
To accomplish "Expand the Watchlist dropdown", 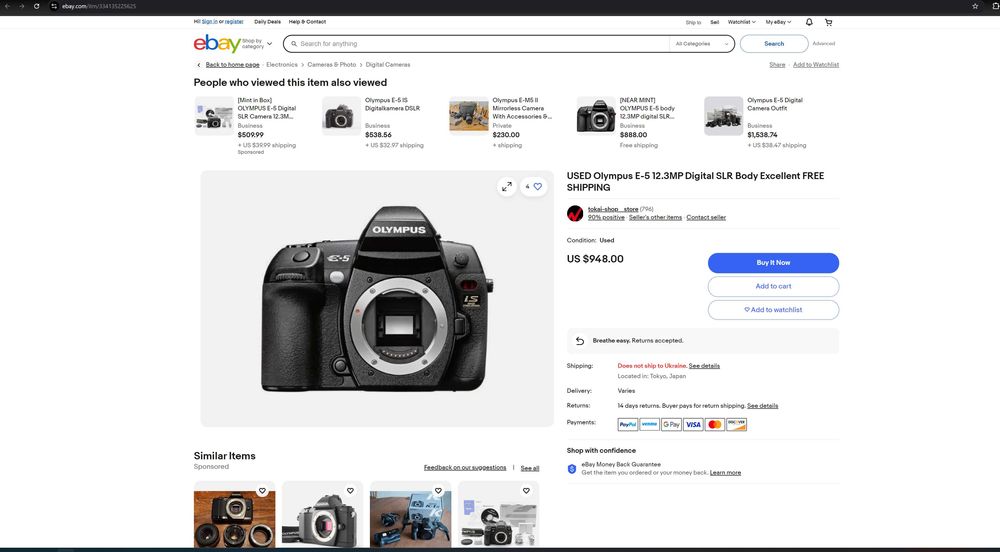I will pyautogui.click(x=742, y=22).
